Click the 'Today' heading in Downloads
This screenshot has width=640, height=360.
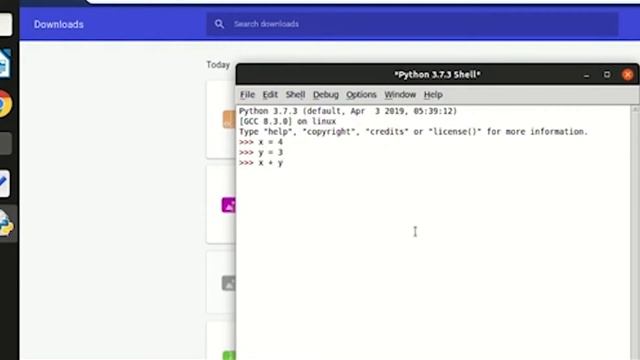pyautogui.click(x=218, y=65)
